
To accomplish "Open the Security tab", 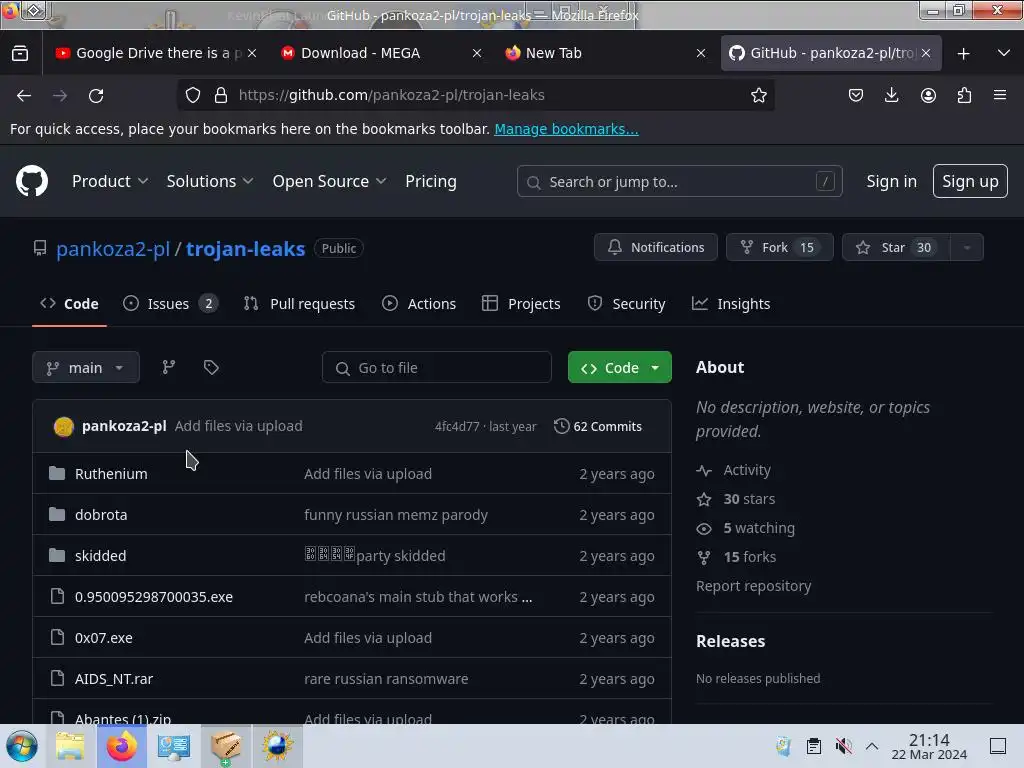I will coord(626,304).
